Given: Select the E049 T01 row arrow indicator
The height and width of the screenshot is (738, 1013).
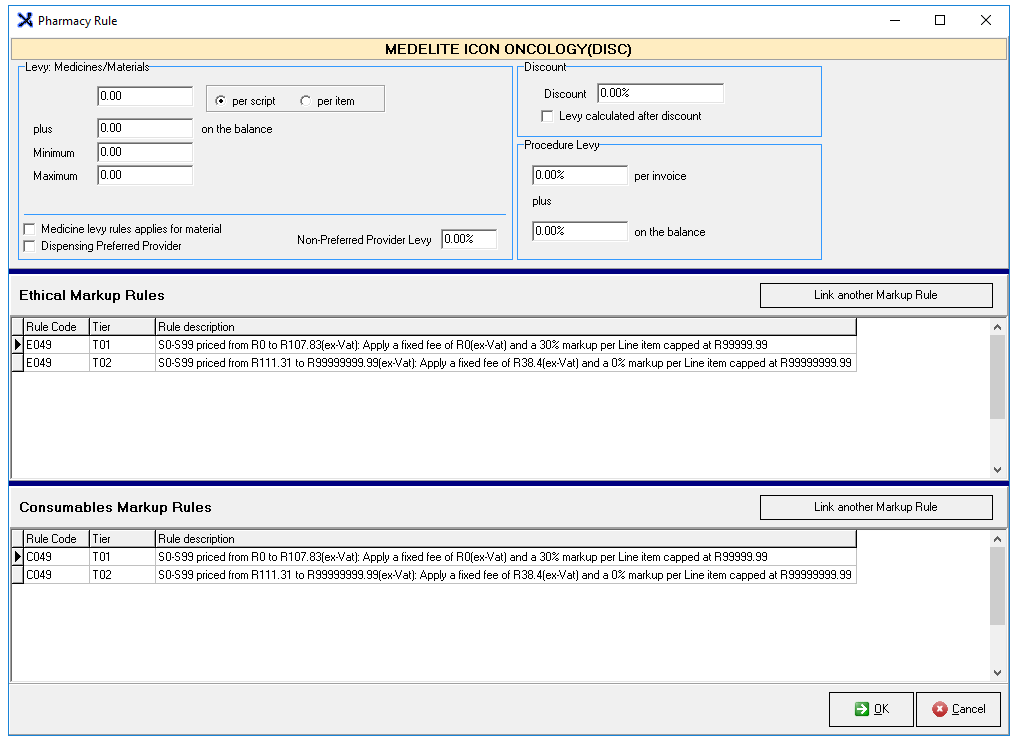Looking at the screenshot, I should [x=17, y=345].
